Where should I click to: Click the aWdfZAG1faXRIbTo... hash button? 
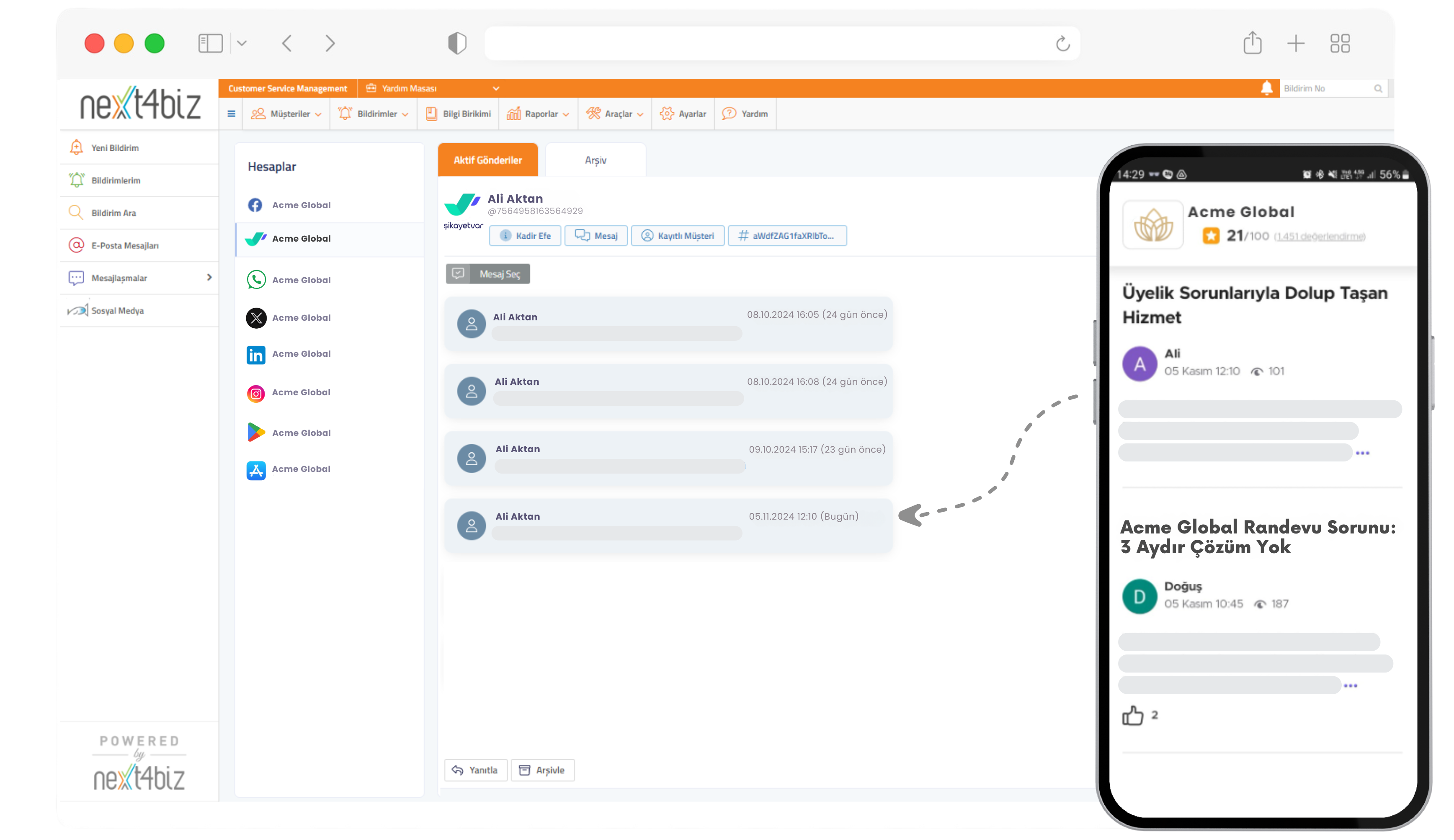[787, 235]
